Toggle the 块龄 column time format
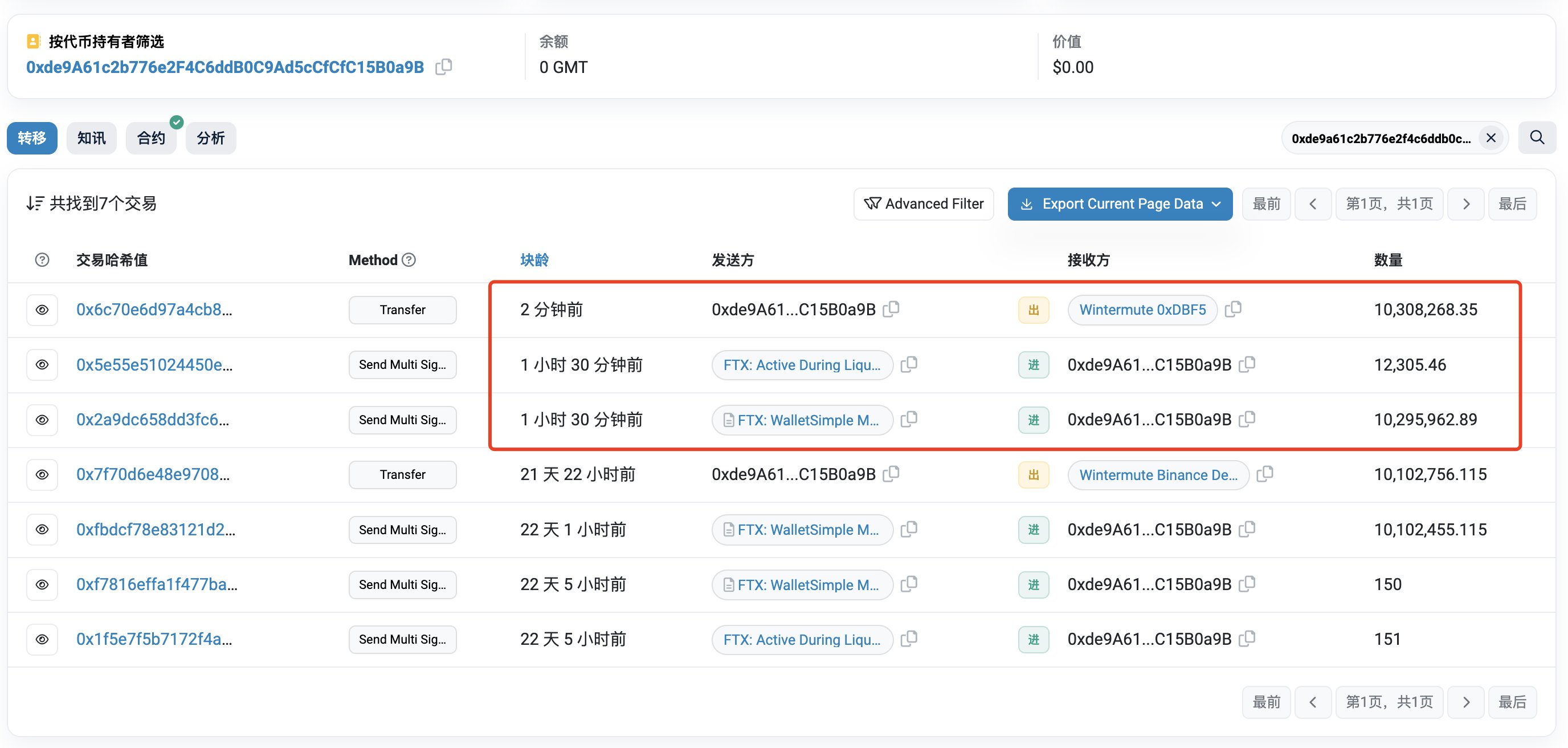 [534, 260]
